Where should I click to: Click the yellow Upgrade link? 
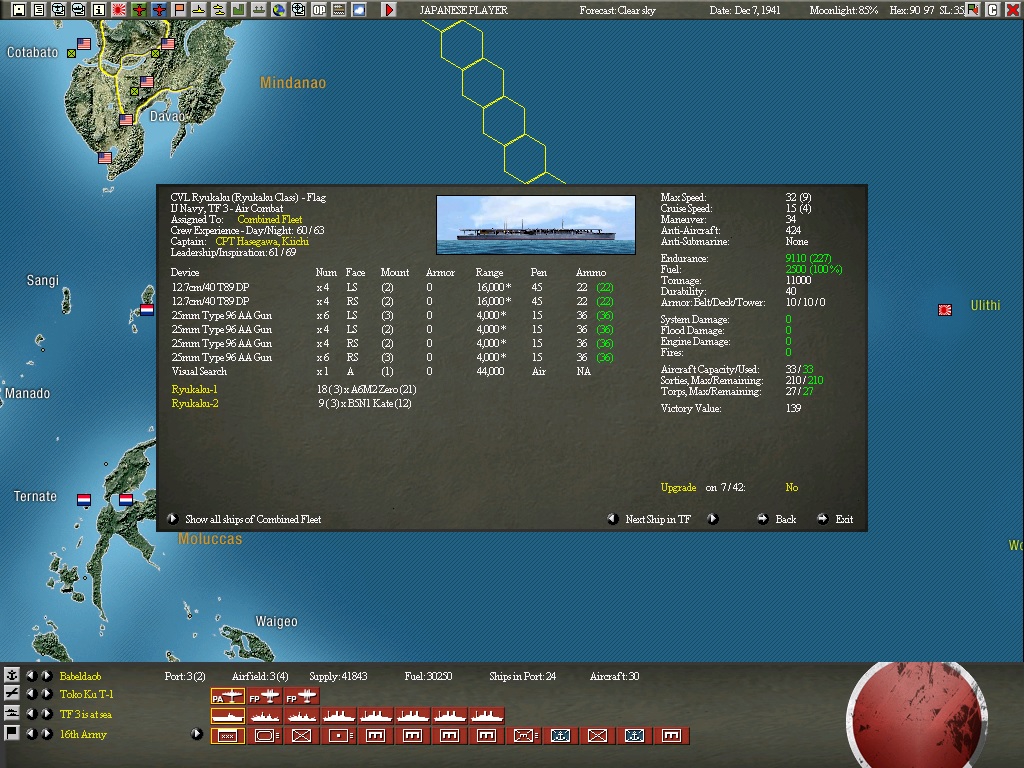(x=678, y=487)
